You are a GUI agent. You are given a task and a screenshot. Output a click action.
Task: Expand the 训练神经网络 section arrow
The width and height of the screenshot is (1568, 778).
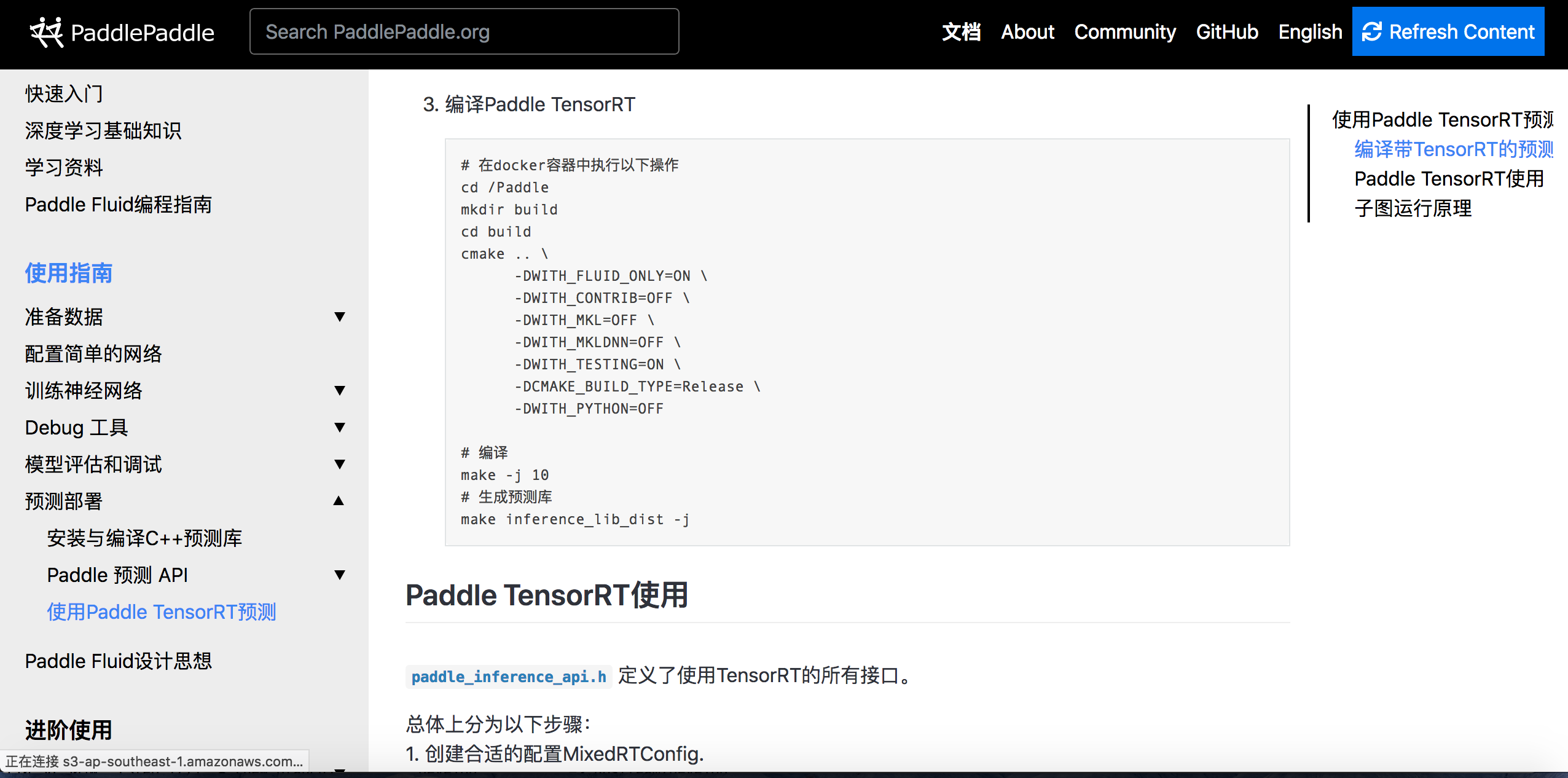click(x=339, y=391)
